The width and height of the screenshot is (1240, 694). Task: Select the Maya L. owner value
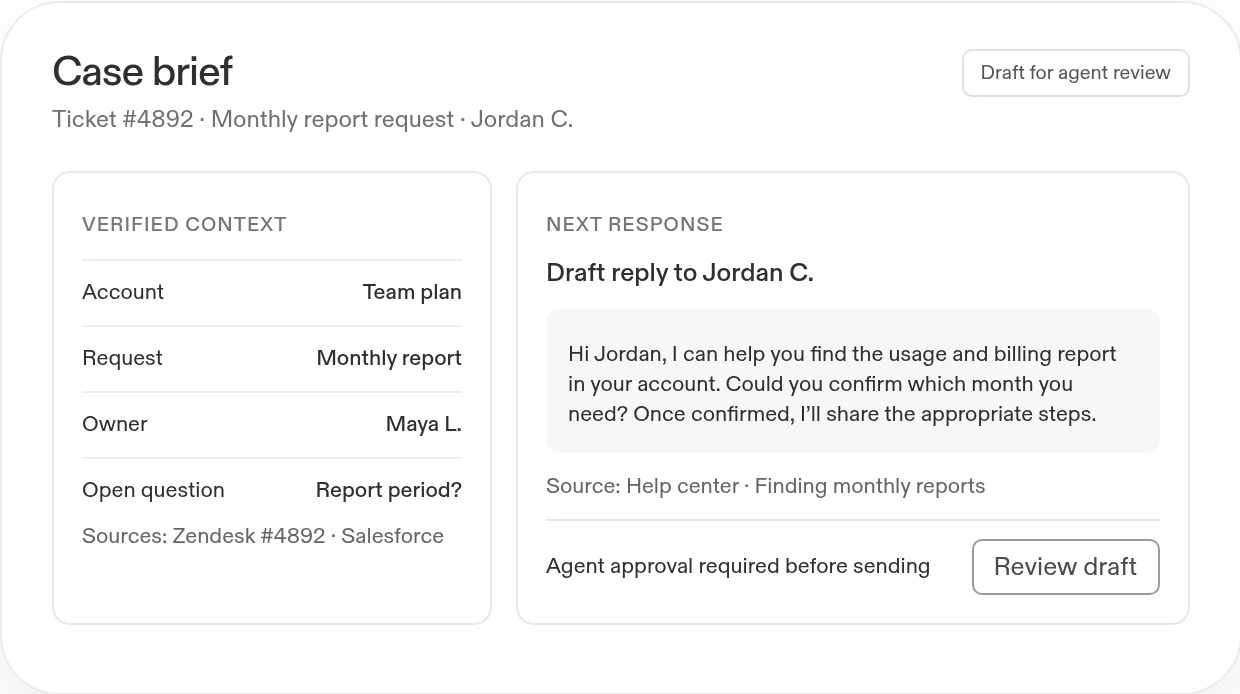424,424
